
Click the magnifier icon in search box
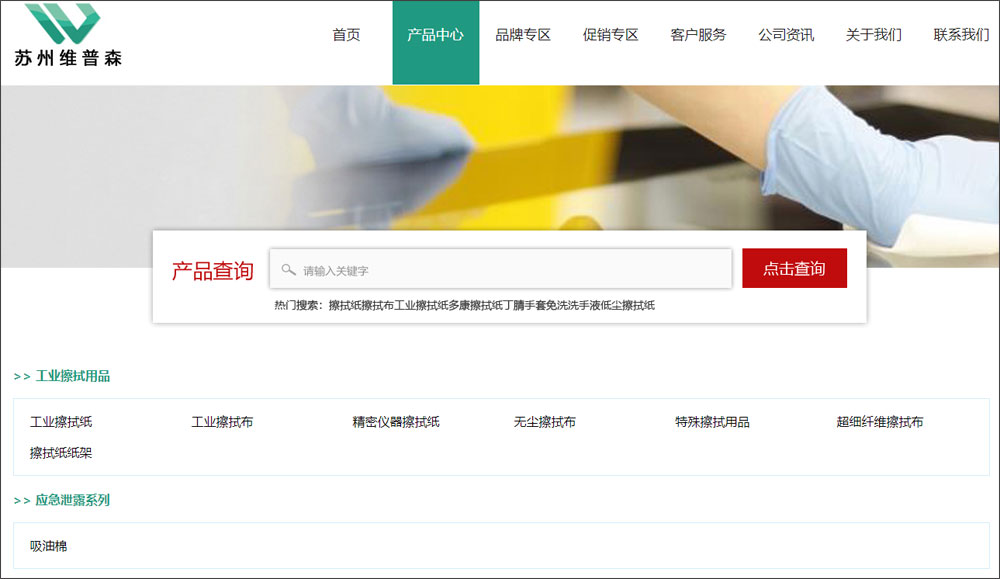tap(288, 270)
